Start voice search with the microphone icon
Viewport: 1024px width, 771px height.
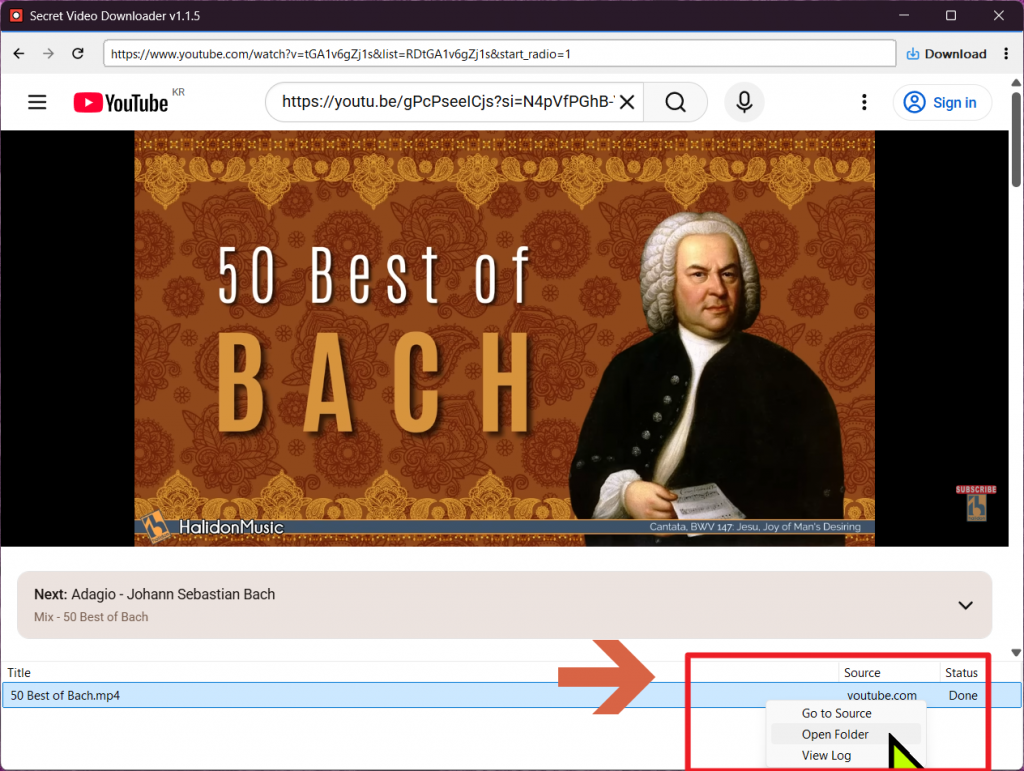[x=744, y=102]
